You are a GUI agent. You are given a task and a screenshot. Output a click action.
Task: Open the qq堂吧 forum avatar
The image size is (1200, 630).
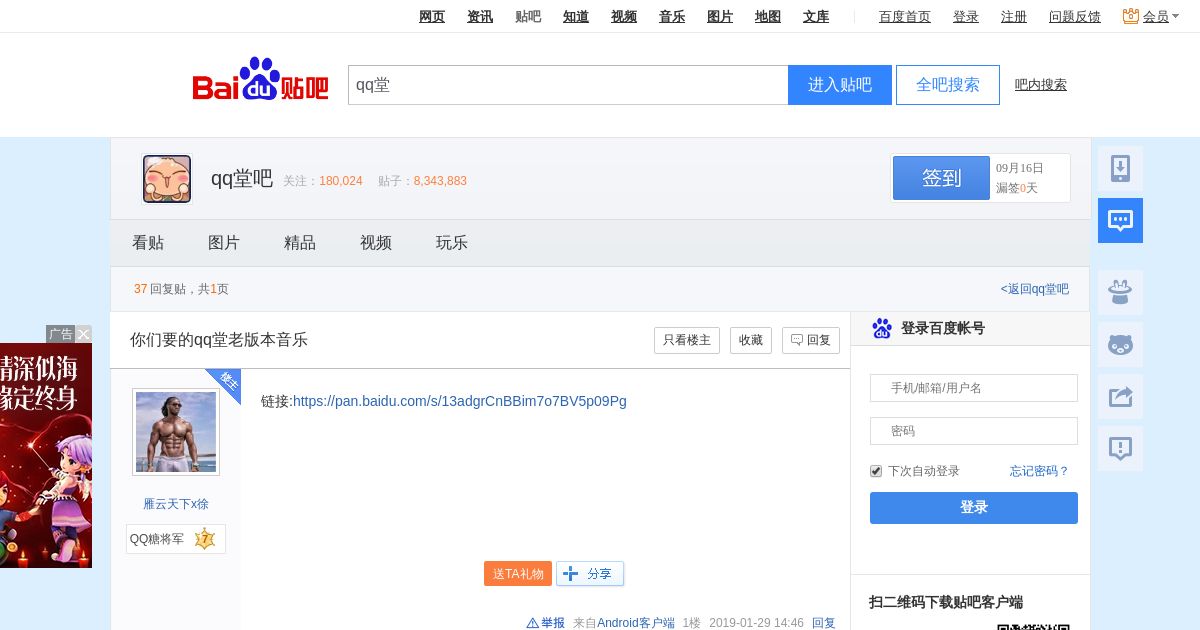[x=167, y=179]
